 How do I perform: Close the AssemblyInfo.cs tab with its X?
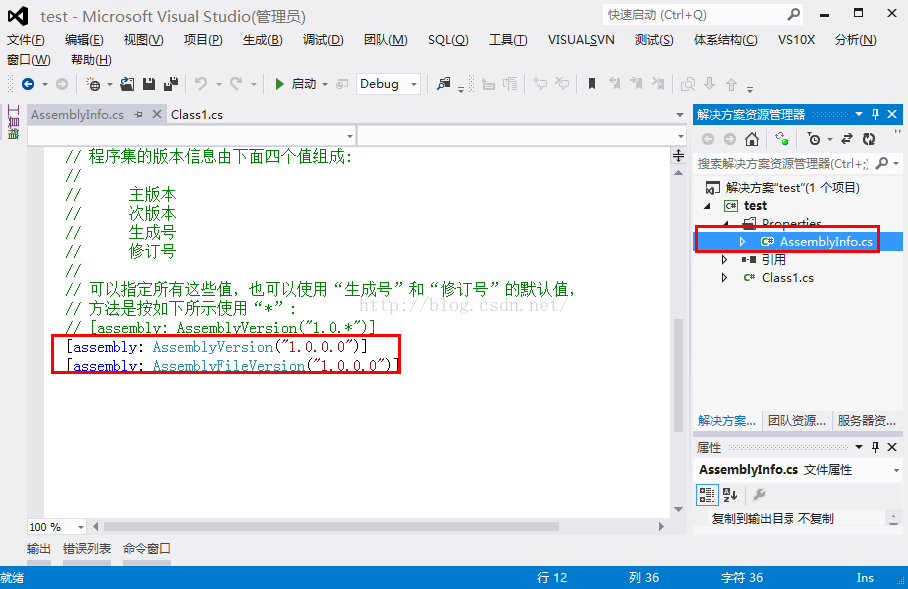point(156,114)
